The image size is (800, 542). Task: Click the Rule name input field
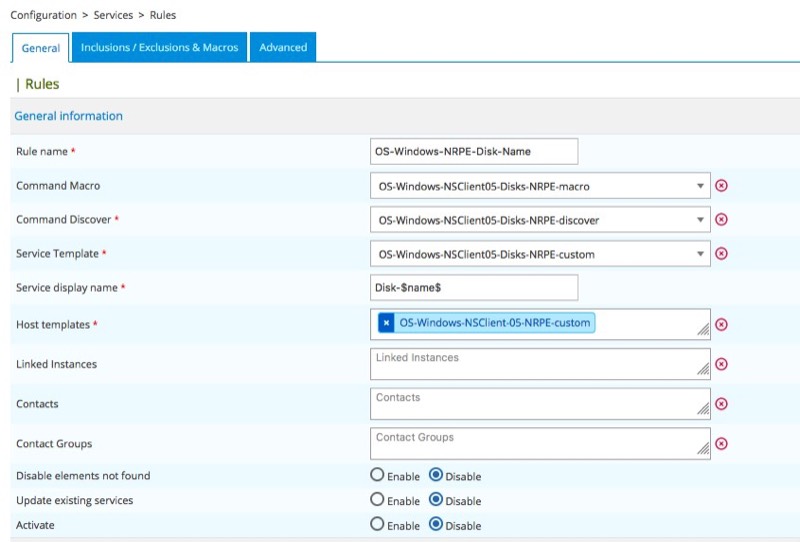473,151
